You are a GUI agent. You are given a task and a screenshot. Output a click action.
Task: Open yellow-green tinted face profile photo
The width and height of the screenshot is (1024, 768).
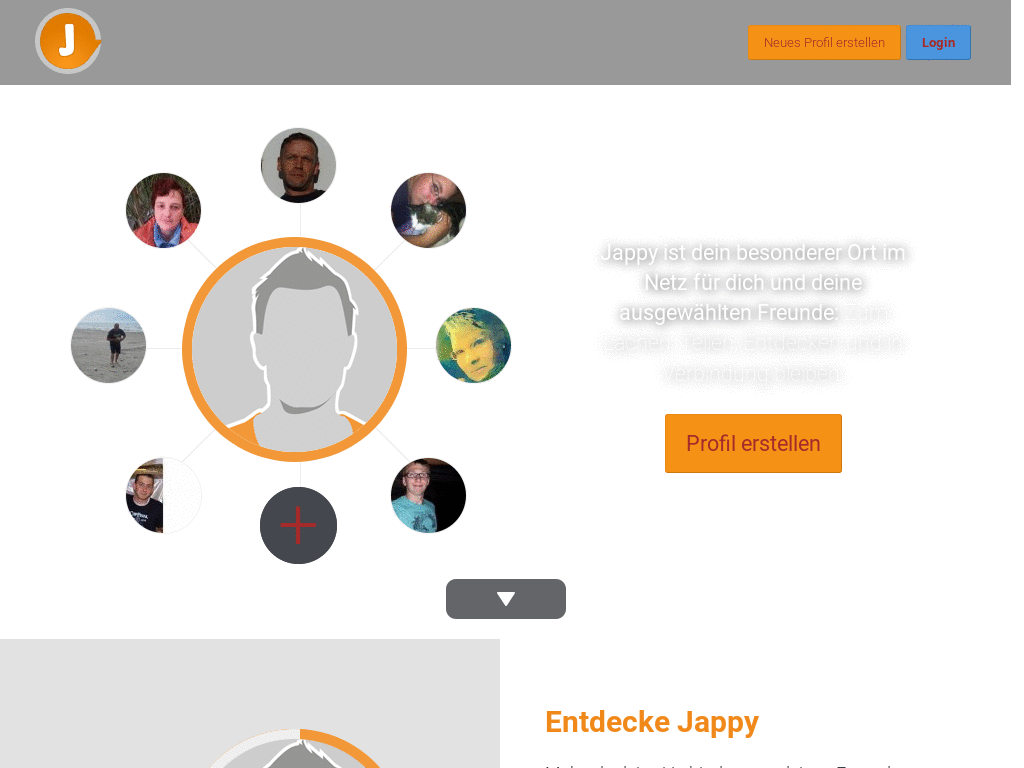pos(473,345)
